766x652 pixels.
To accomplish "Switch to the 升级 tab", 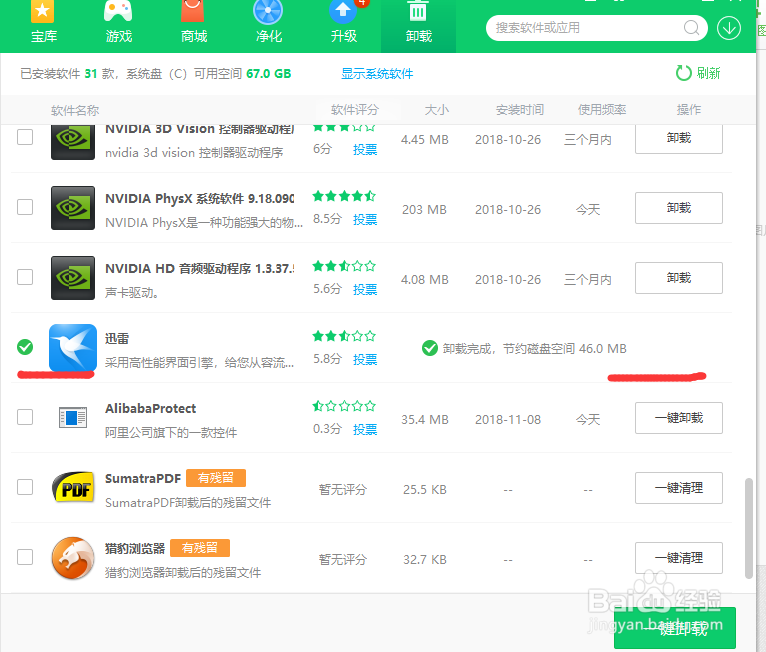I will pos(343,23).
